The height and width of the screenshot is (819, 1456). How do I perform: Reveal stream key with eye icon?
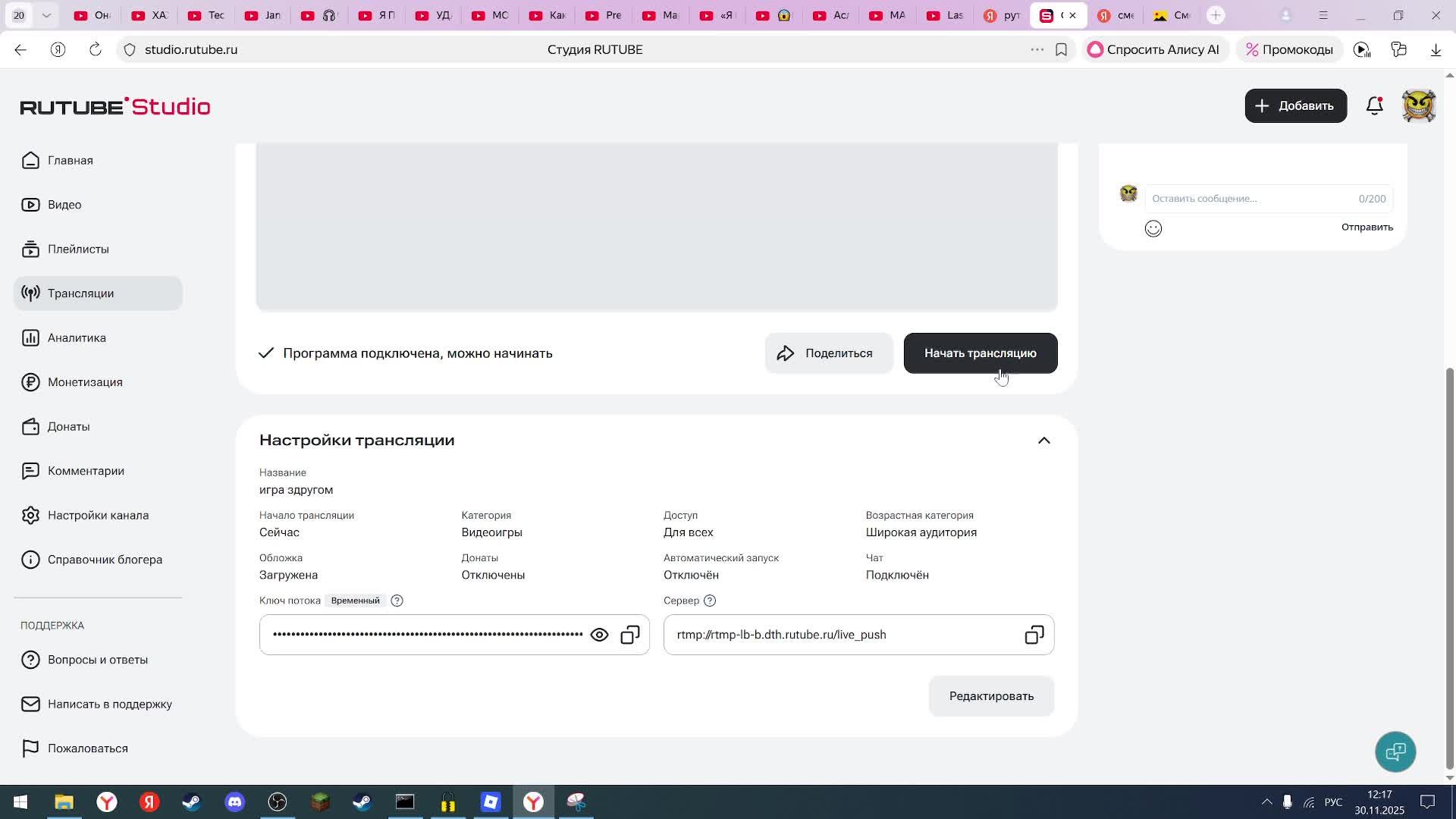pyautogui.click(x=599, y=635)
